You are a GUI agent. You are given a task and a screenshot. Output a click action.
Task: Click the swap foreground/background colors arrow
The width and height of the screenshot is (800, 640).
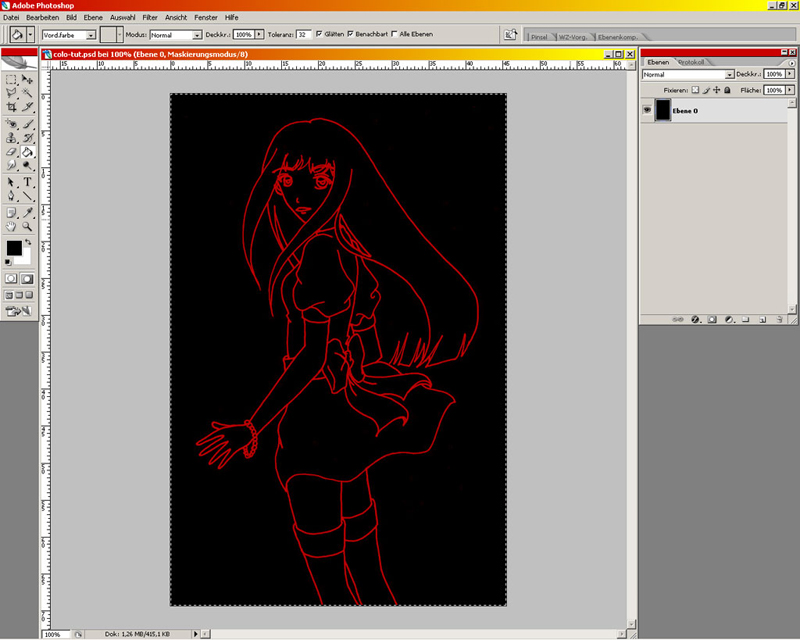28,242
